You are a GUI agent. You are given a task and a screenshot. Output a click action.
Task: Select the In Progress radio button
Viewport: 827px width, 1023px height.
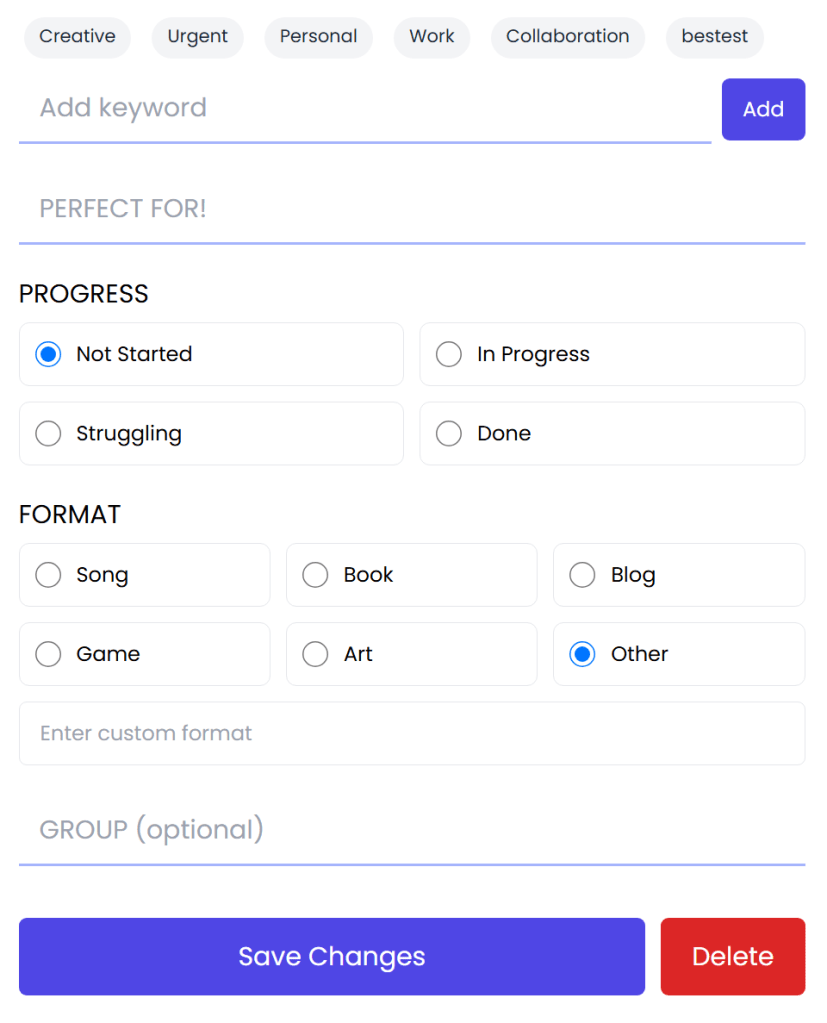point(449,354)
